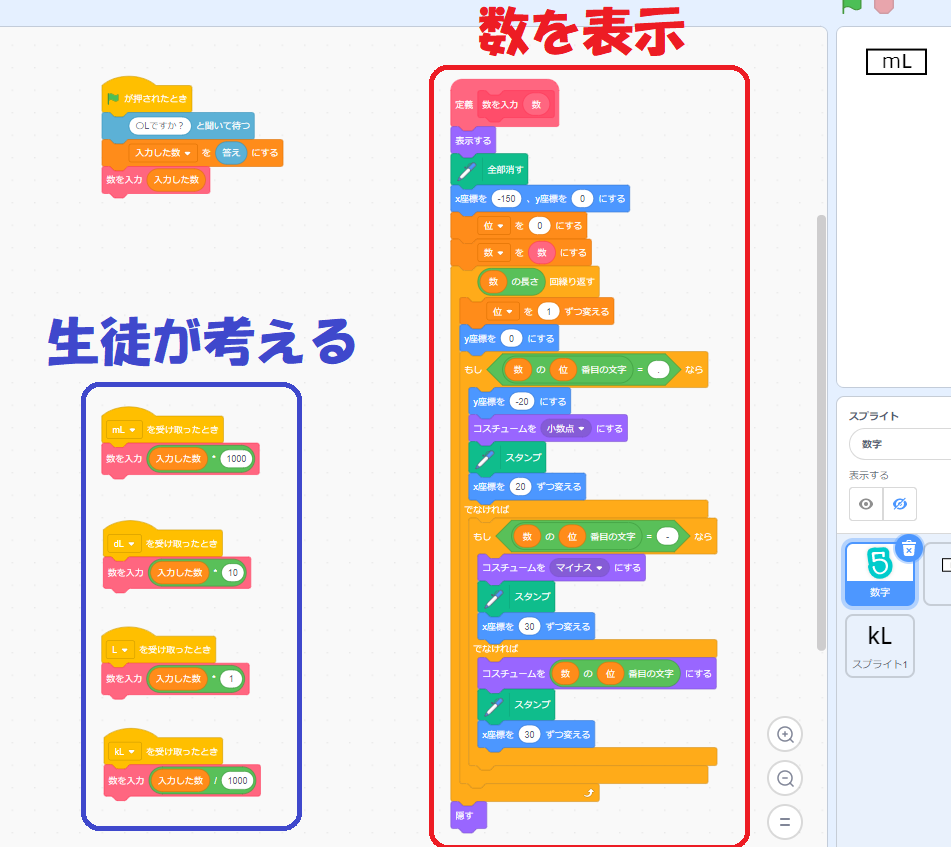Zoom out of the code workspace
951x847 pixels.
[x=785, y=778]
